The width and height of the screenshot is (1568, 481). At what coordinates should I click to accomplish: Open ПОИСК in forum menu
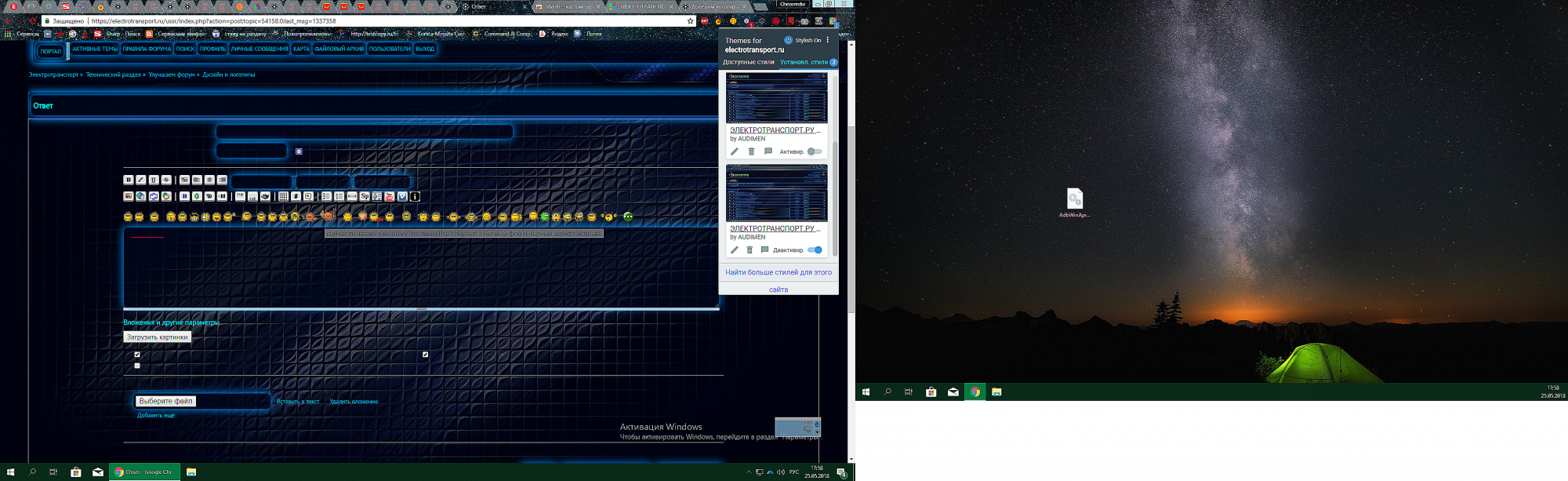(x=185, y=49)
